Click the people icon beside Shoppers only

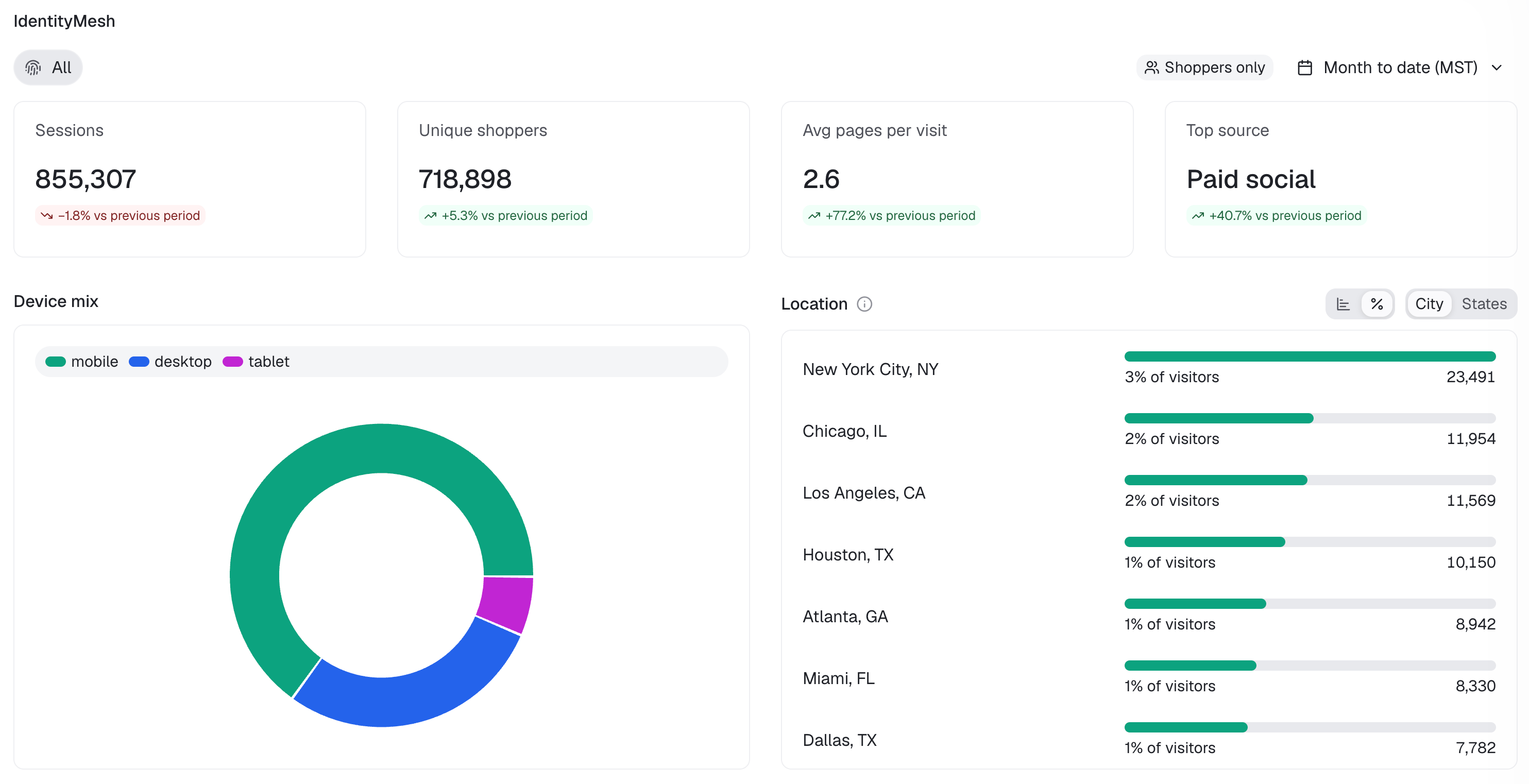point(1151,67)
